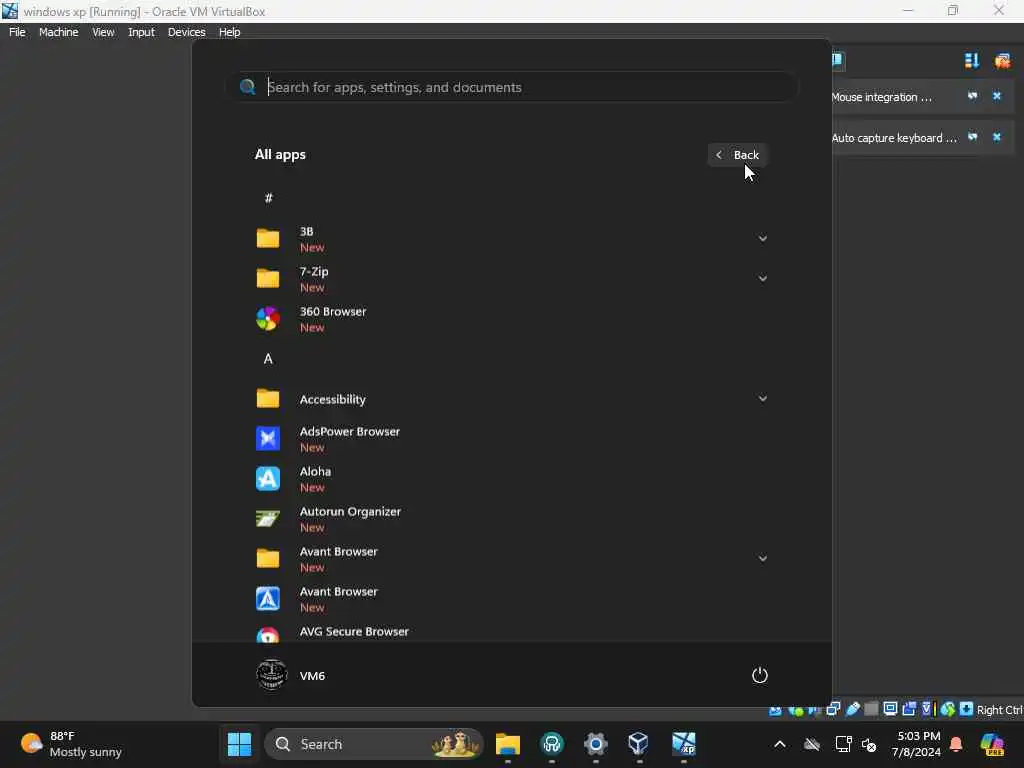Click the taskbar Search box
The height and width of the screenshot is (768, 1024).
374,744
